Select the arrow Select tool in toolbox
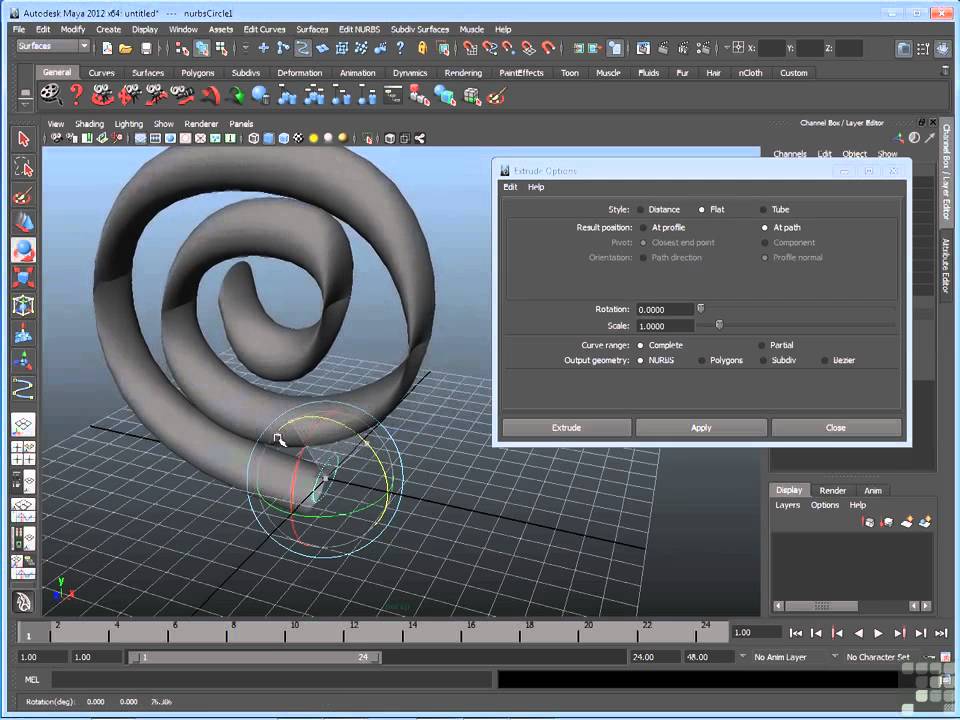 click(23, 140)
